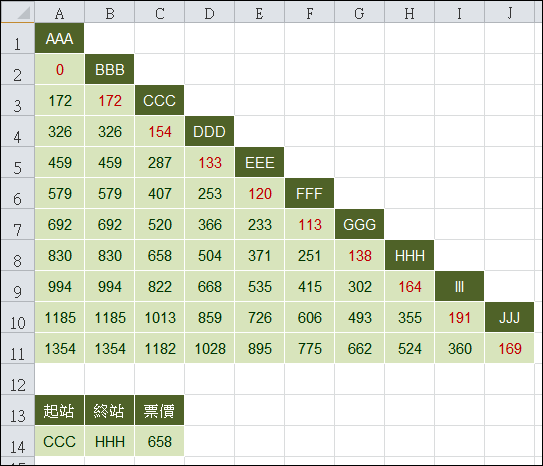
Task: Click cell 253 in row 6
Action: point(210,193)
